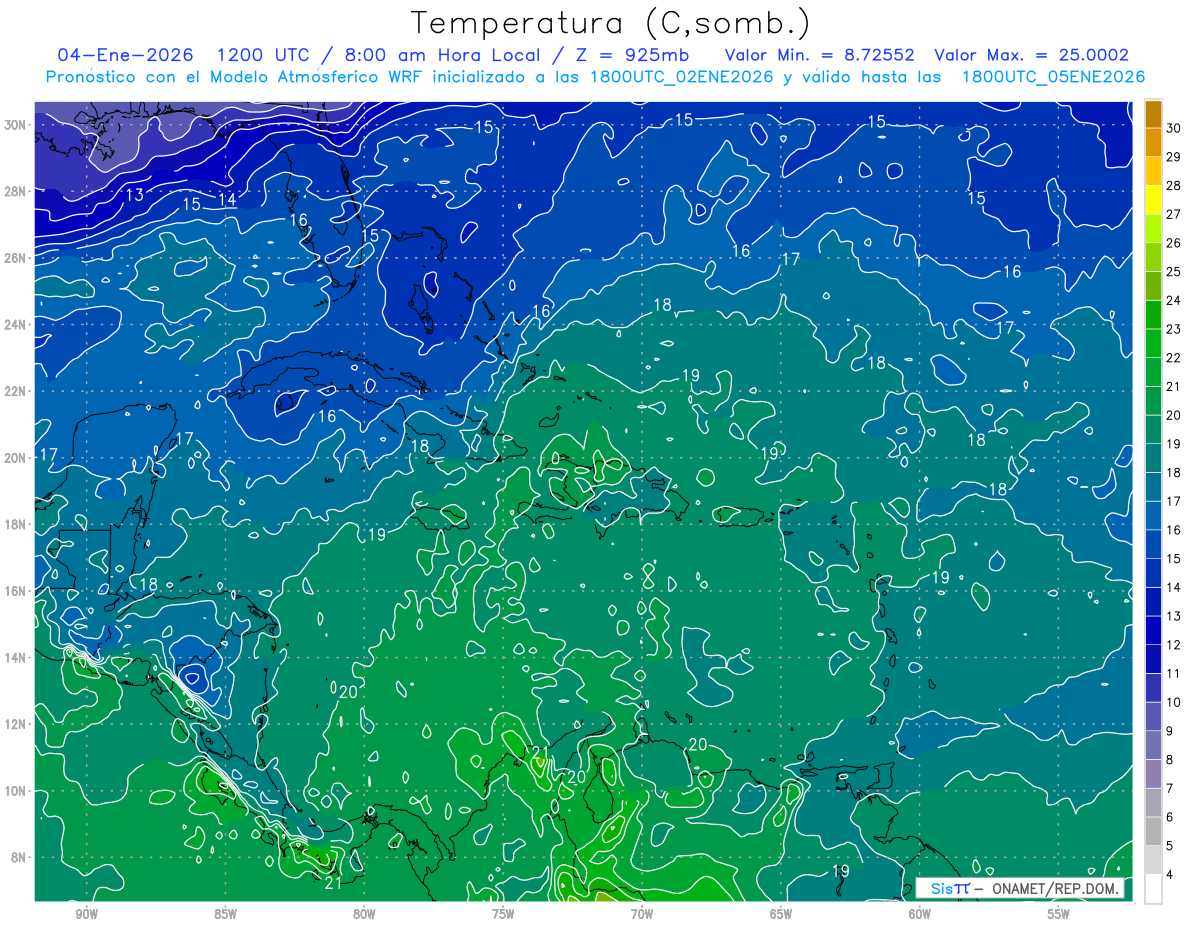
Task: Click the '8N' latitude label
Action: pyautogui.click(x=20, y=857)
